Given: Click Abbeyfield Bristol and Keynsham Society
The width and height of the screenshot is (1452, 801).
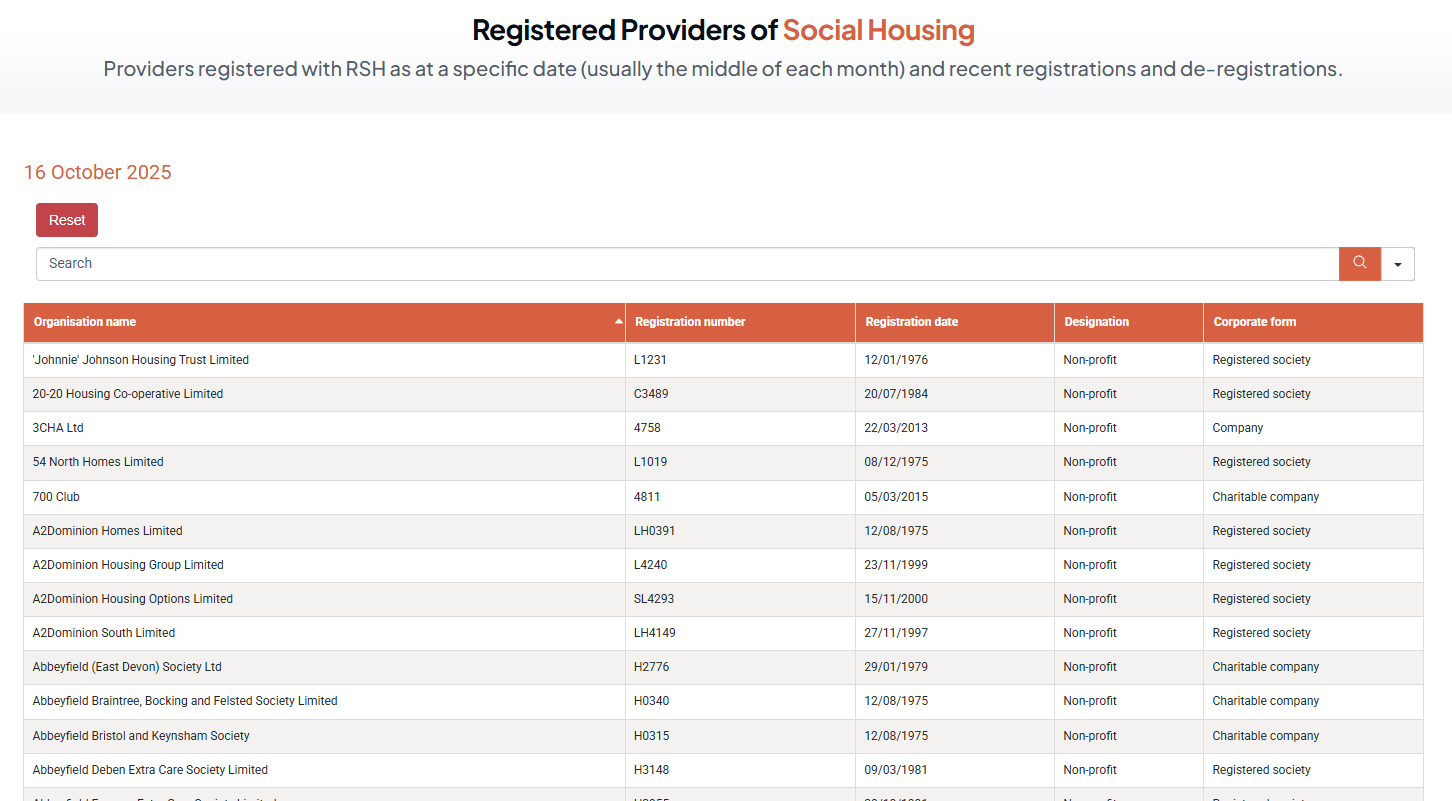Looking at the screenshot, I should (141, 736).
